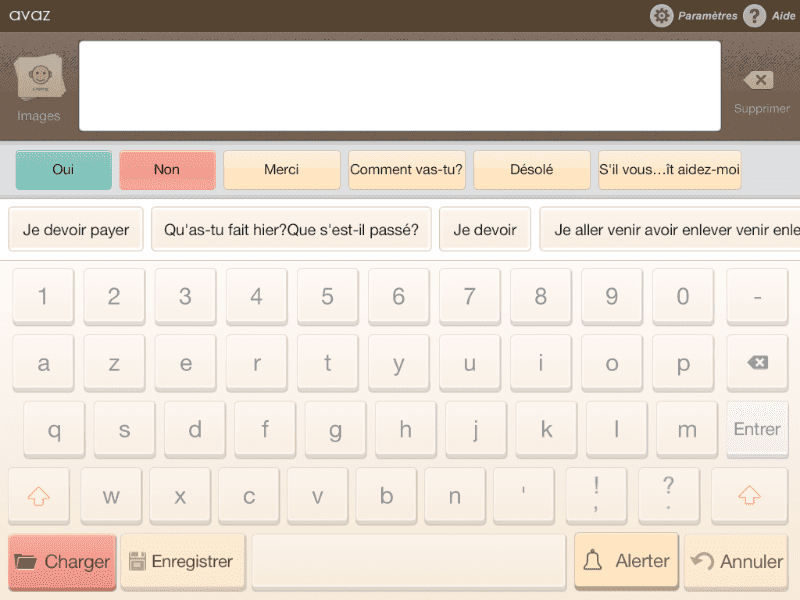Select the green Oui quick phrase
This screenshot has width=800, height=600.
(63, 170)
